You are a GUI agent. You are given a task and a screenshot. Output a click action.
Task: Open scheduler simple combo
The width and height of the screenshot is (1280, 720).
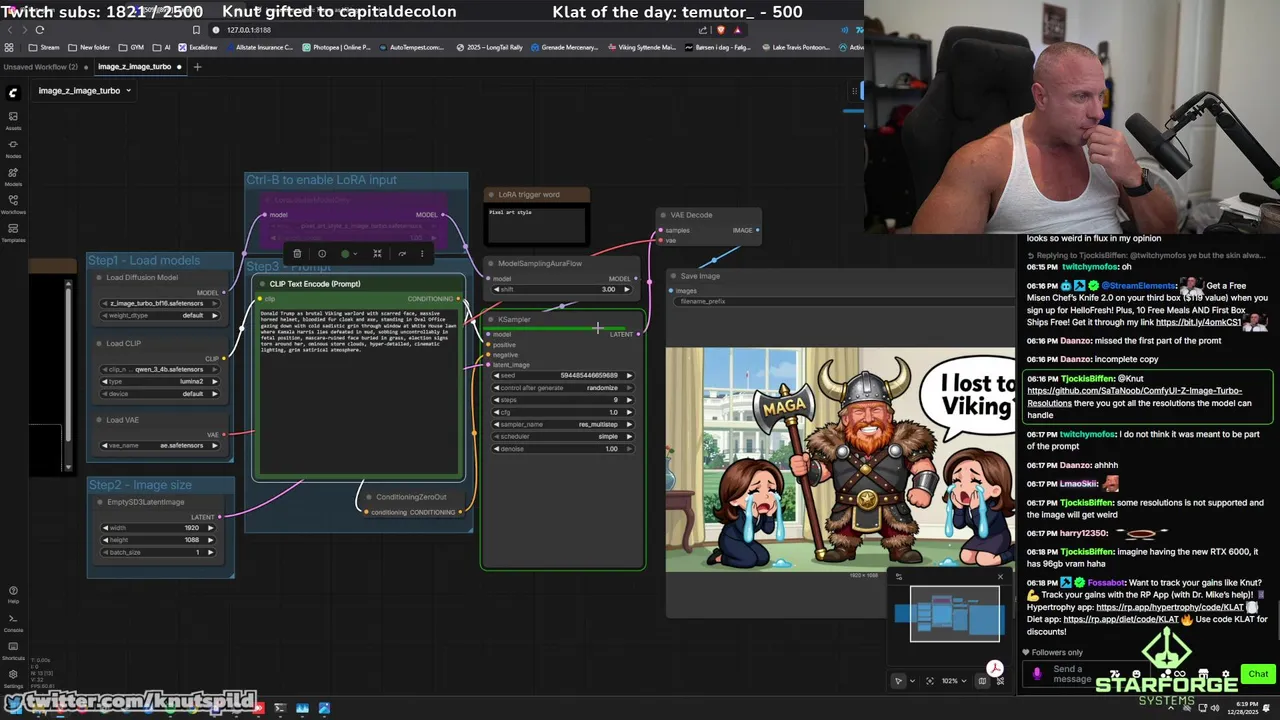click(563, 436)
